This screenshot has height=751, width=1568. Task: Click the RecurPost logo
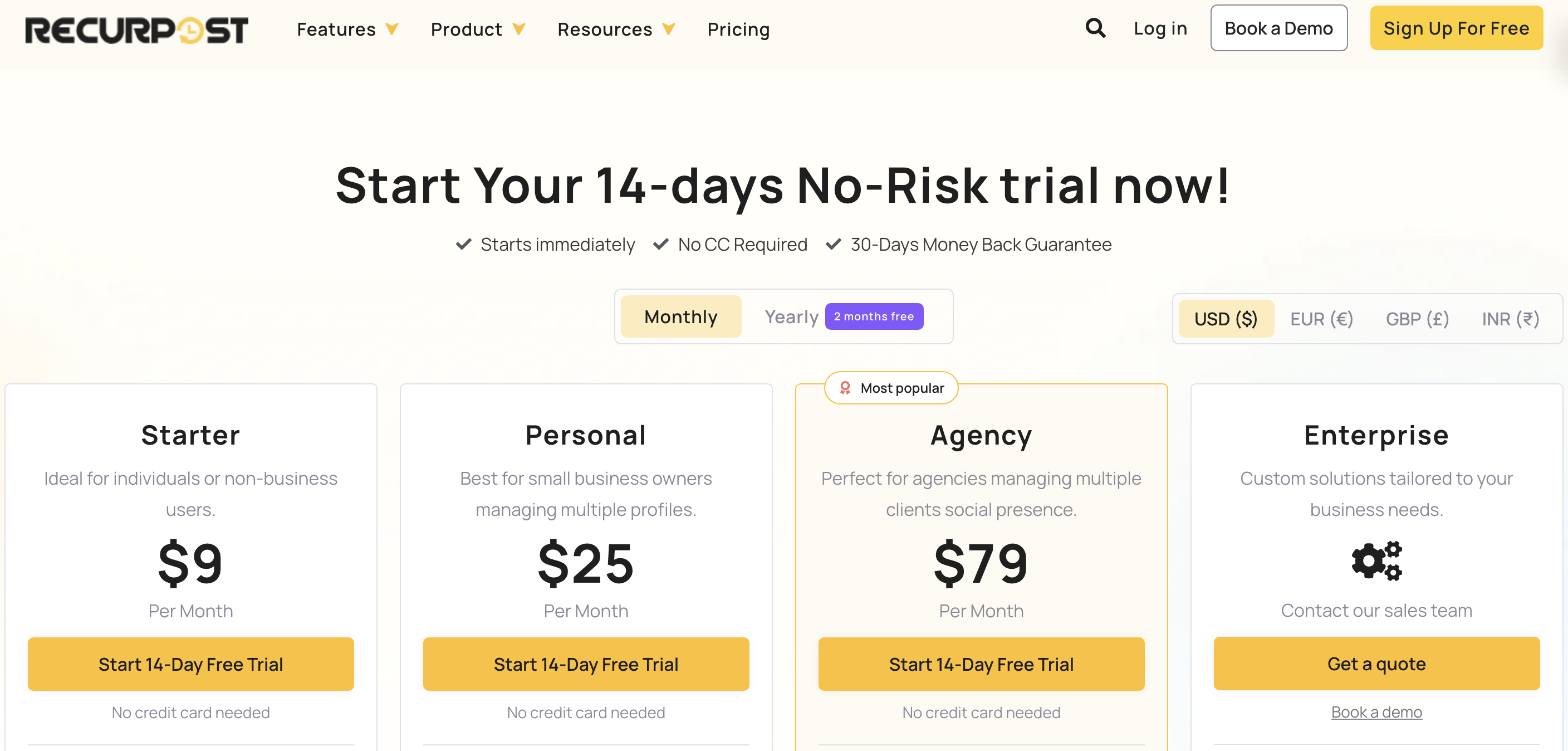(x=136, y=29)
